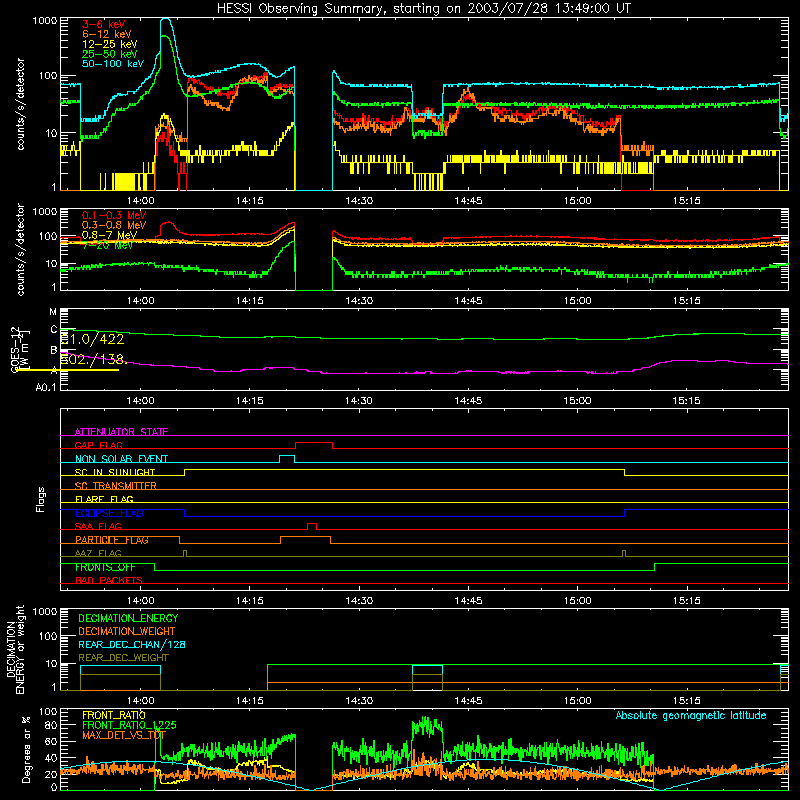Select the 3-6 keV legend label
Image resolution: width=800 pixels, height=800 pixels.
point(104,24)
